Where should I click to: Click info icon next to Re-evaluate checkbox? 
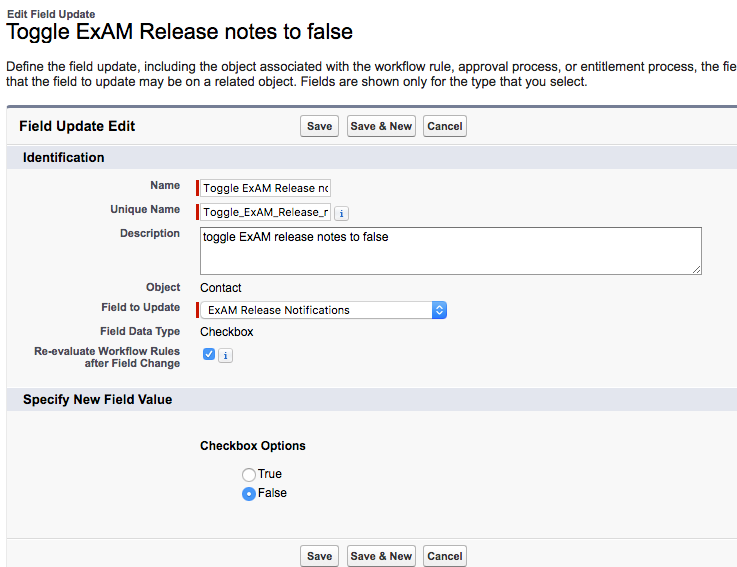click(x=225, y=355)
